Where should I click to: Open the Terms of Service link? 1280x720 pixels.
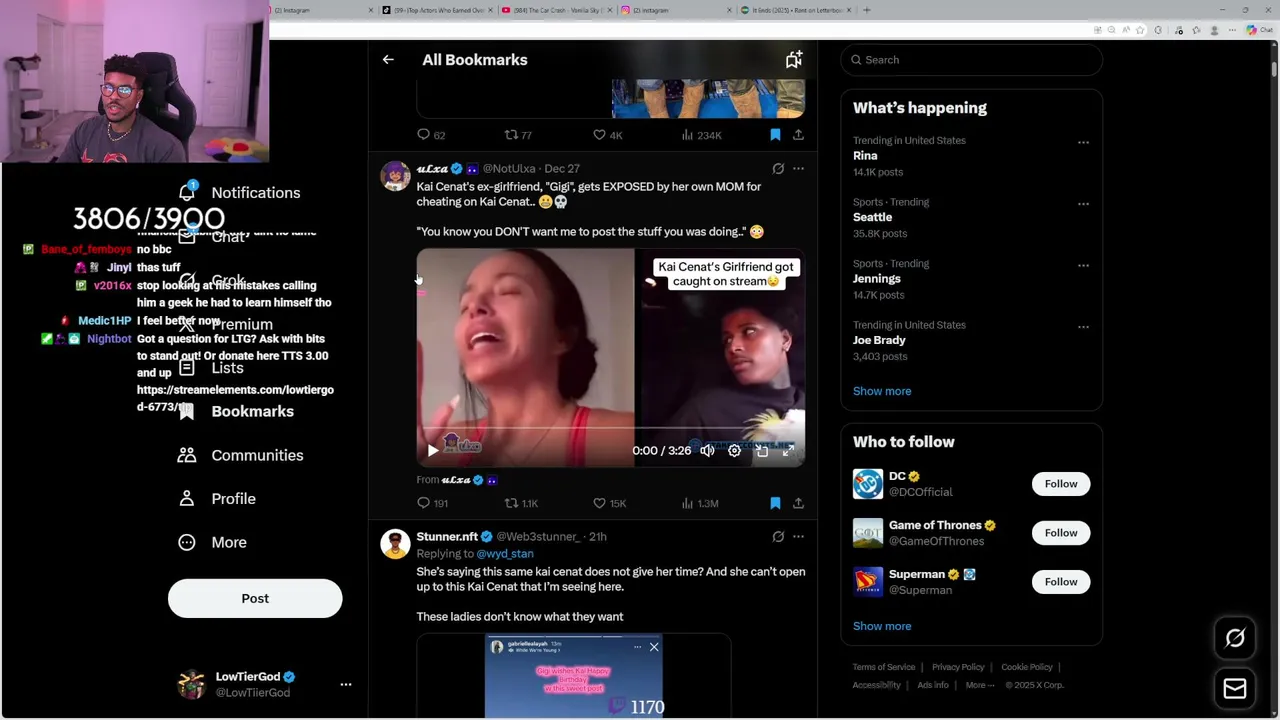tap(884, 667)
